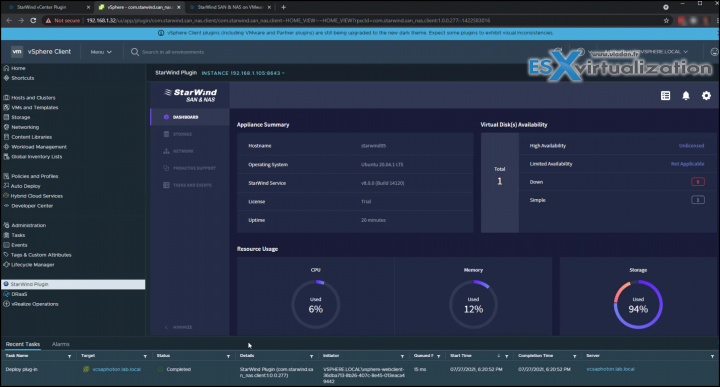Open Home in vSphere sidebar
Viewport: 720px width, 387px height.
click(x=18, y=68)
